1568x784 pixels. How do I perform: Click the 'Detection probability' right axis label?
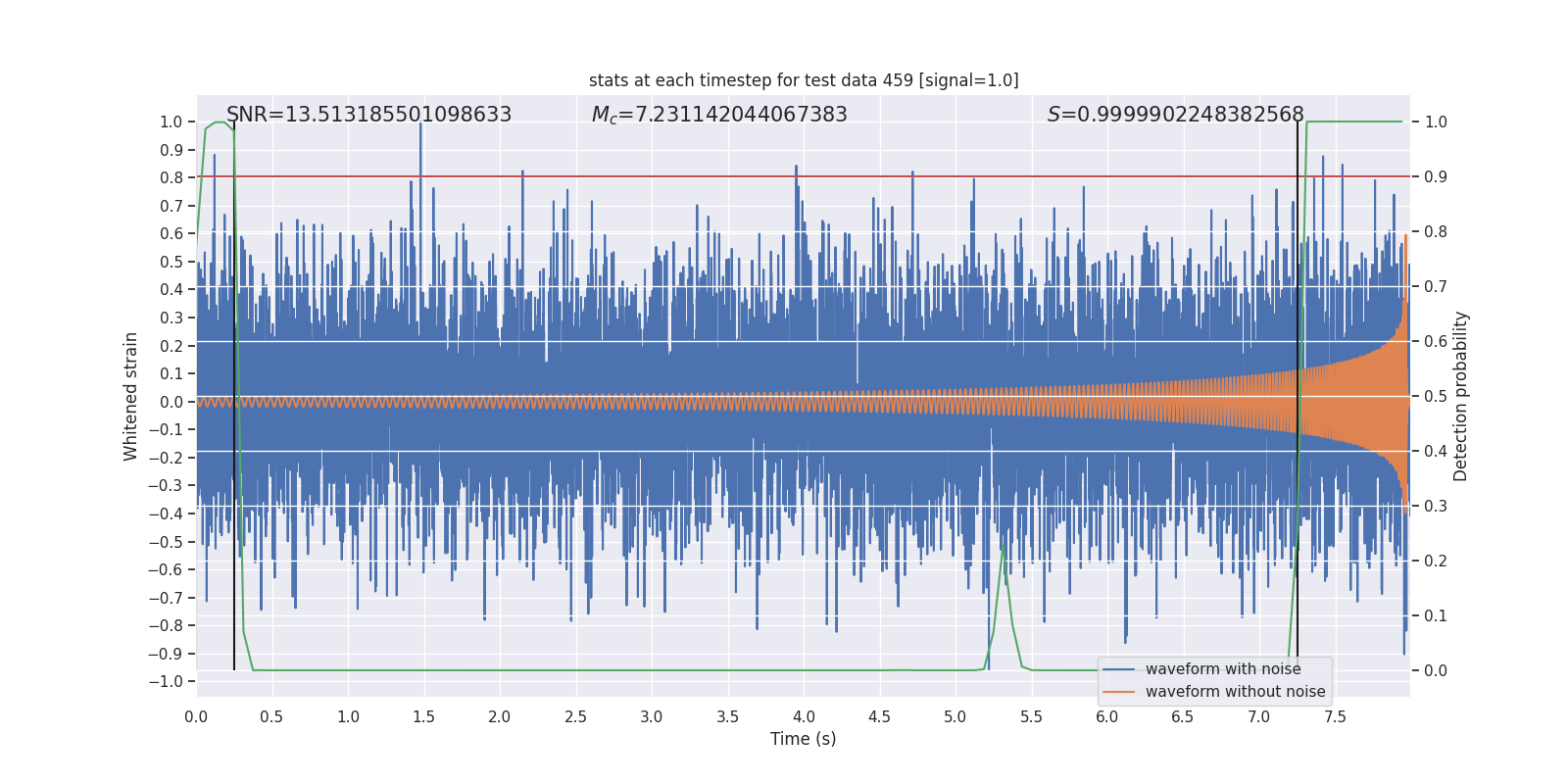coord(1461,396)
